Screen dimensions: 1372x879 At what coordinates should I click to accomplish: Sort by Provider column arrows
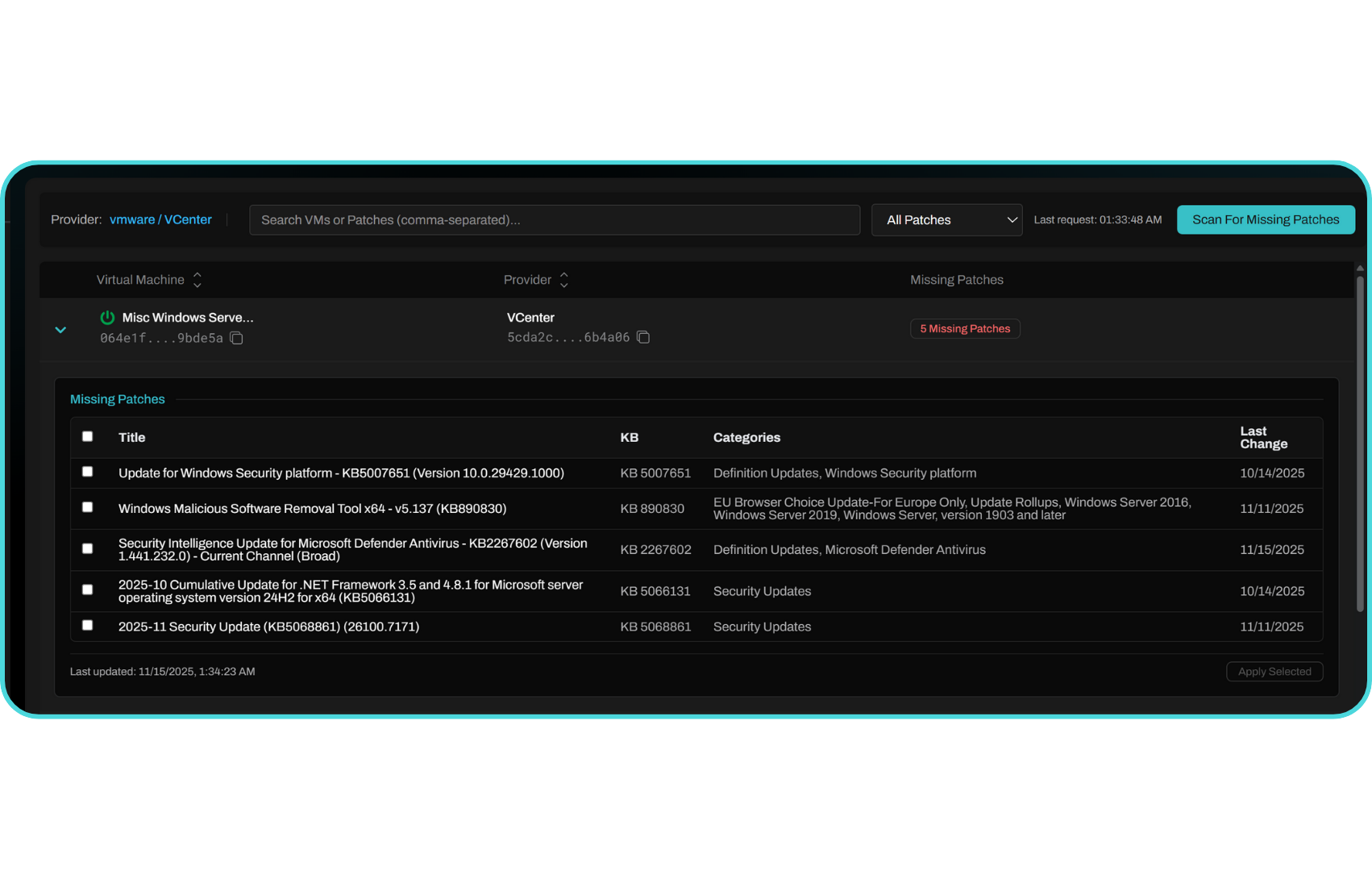[x=564, y=280]
